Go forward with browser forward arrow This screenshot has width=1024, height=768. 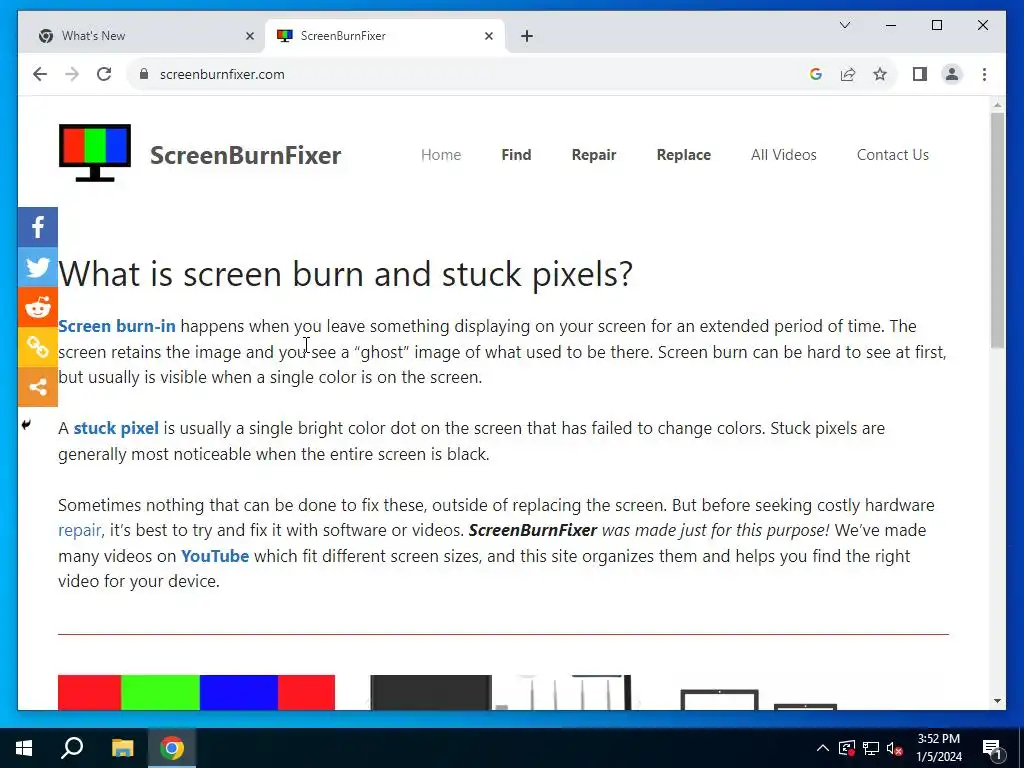point(72,74)
